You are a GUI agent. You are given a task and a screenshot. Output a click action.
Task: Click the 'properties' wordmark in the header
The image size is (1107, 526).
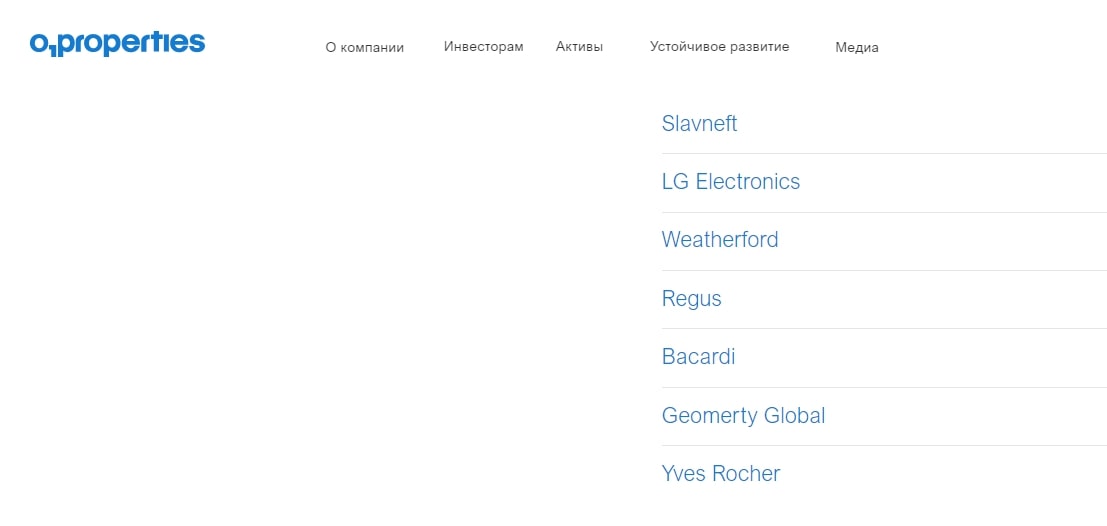pos(130,44)
